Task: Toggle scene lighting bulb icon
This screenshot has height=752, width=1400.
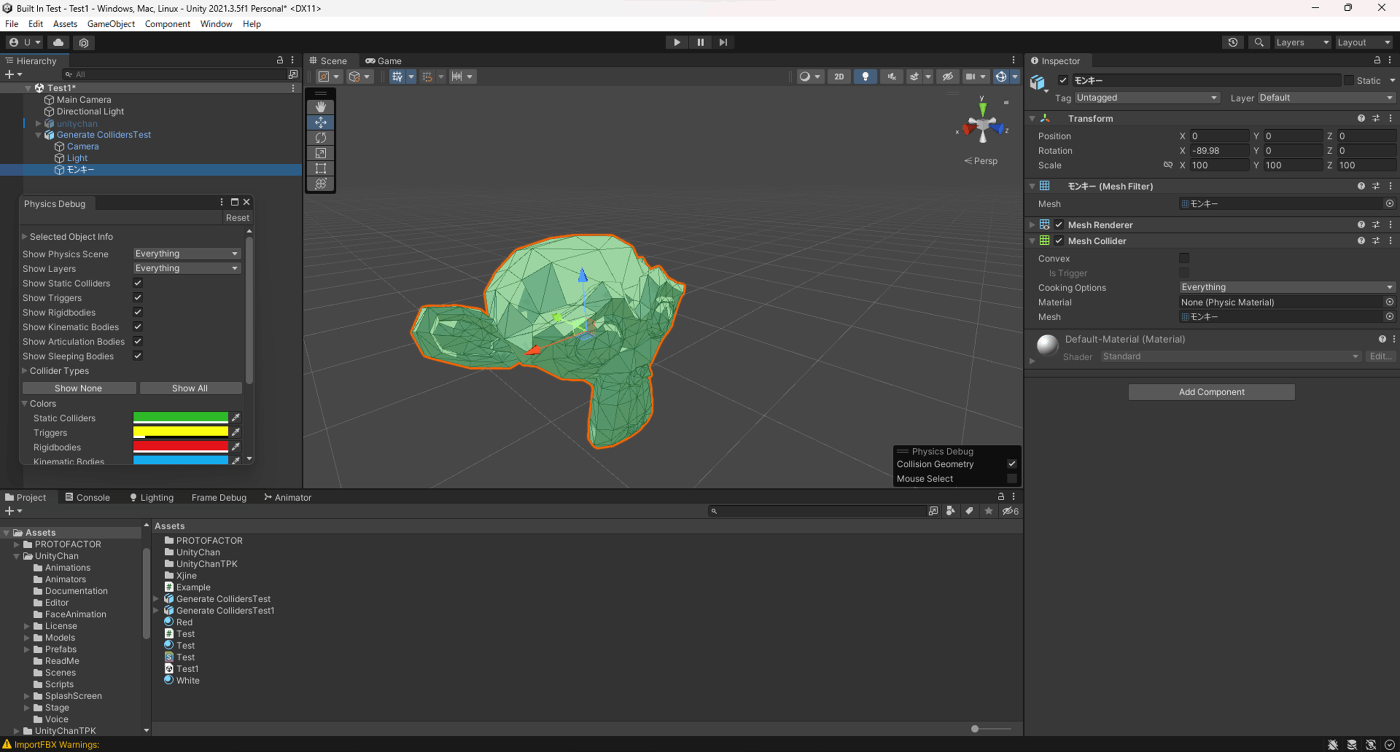Action: coord(865,77)
